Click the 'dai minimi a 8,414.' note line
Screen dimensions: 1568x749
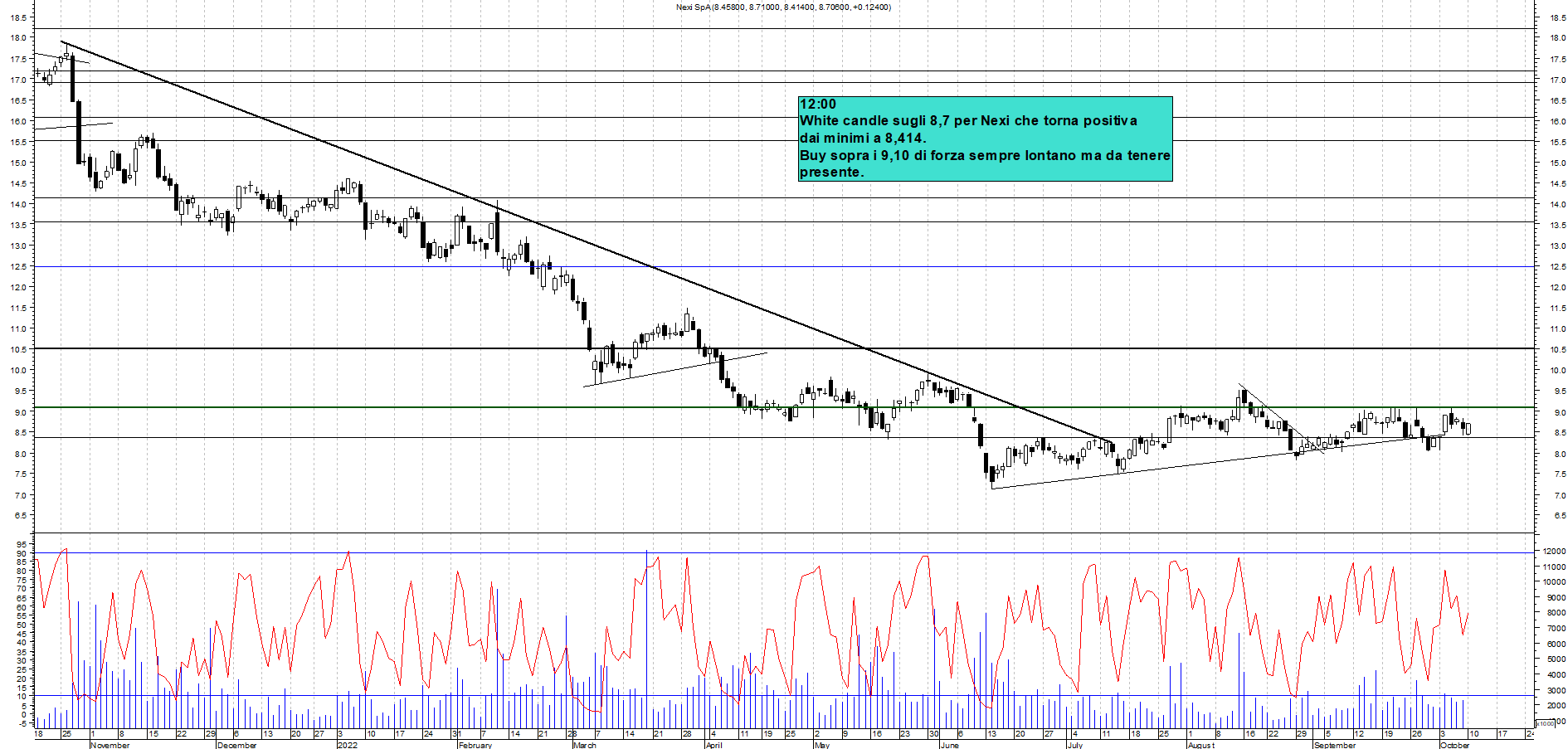(863, 139)
